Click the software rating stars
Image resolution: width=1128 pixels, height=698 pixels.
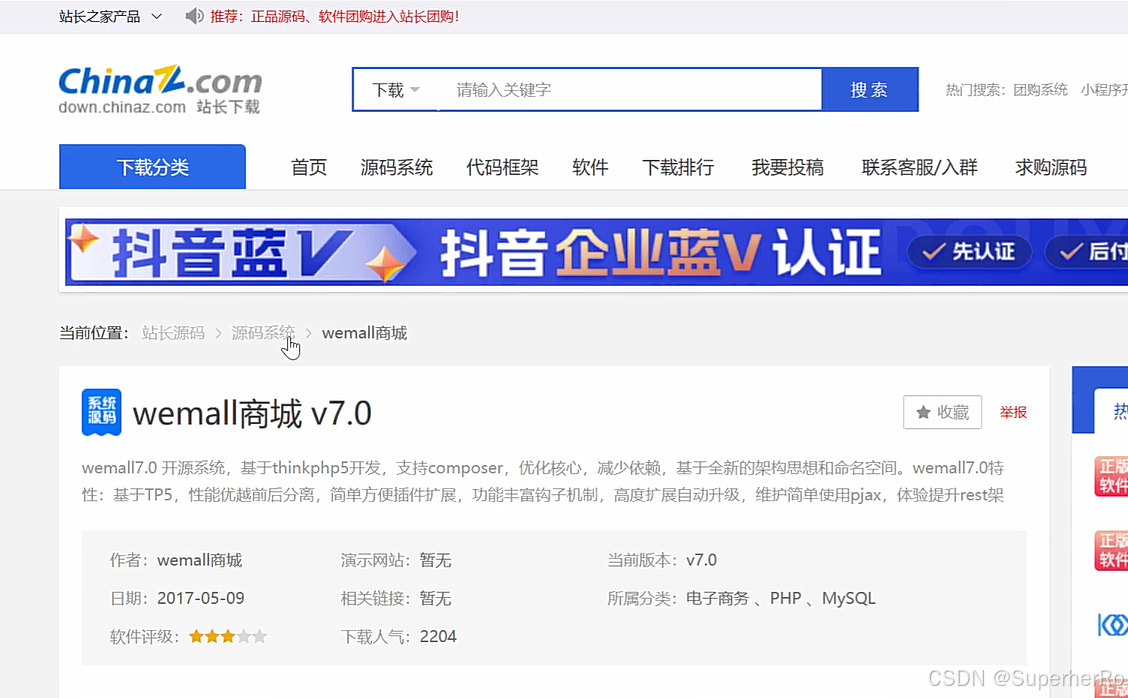pos(227,636)
